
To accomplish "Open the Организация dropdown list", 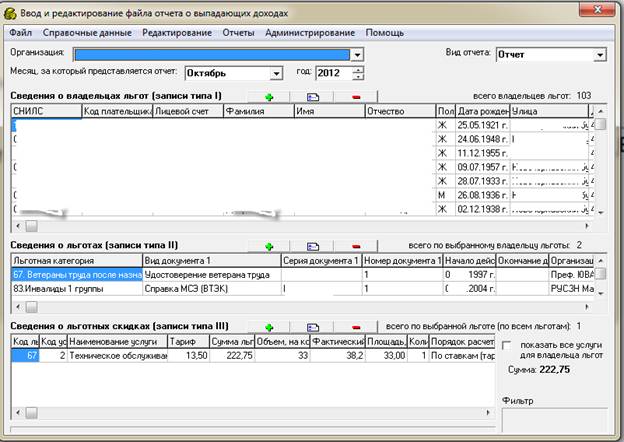I will 357,55.
